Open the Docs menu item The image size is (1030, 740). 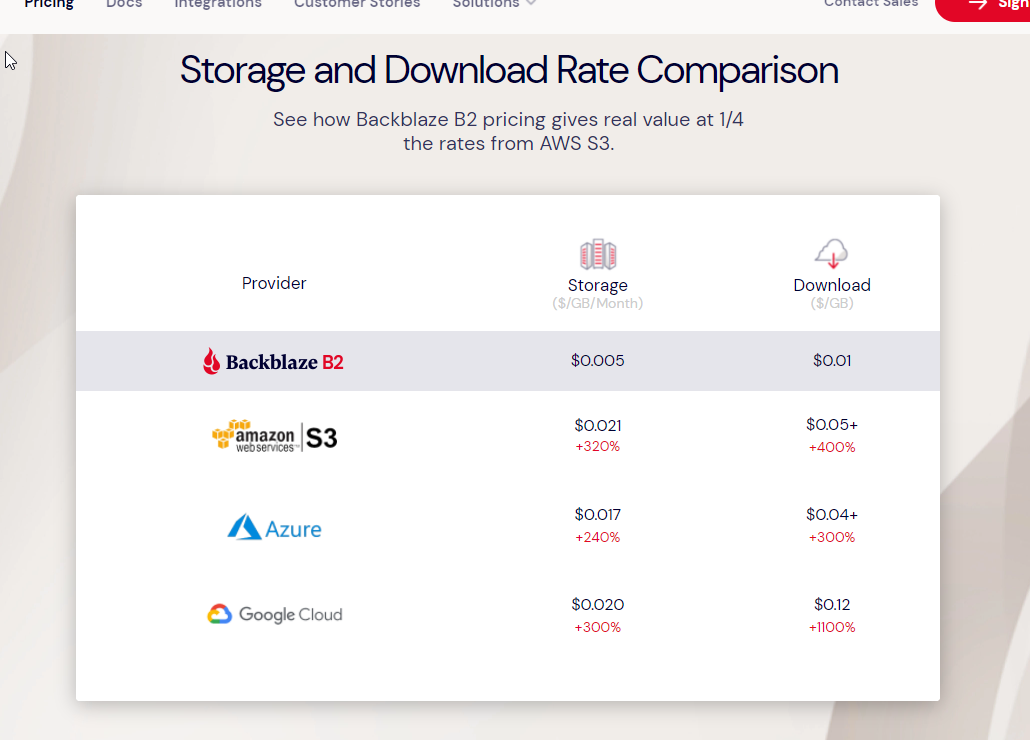tap(124, 4)
